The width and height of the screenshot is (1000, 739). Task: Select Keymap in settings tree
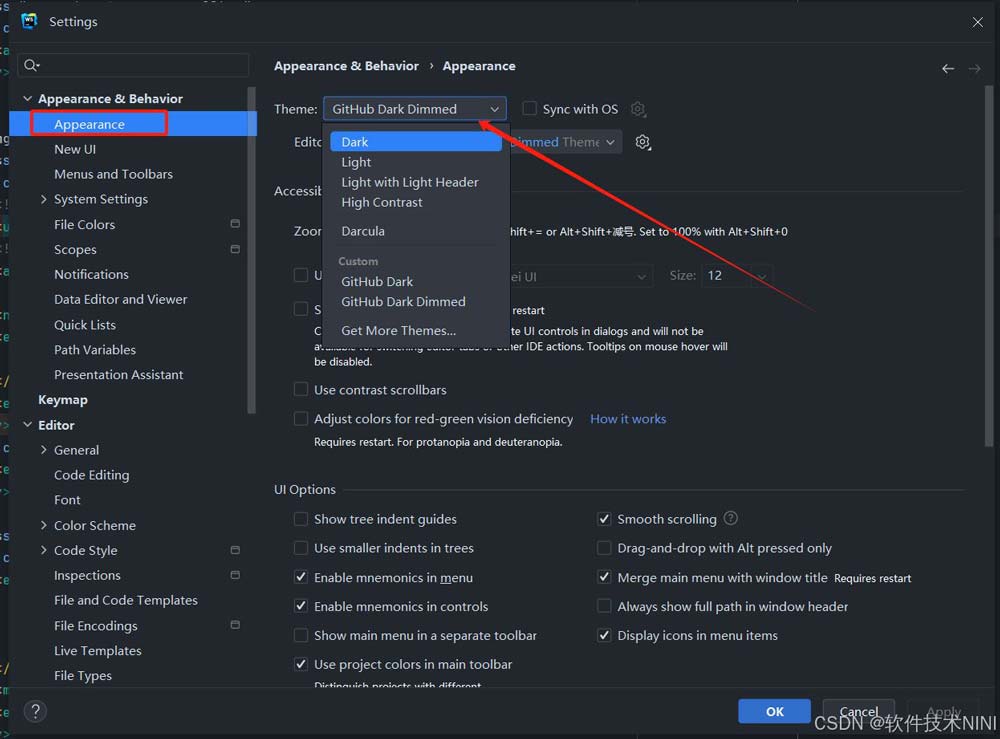point(63,400)
